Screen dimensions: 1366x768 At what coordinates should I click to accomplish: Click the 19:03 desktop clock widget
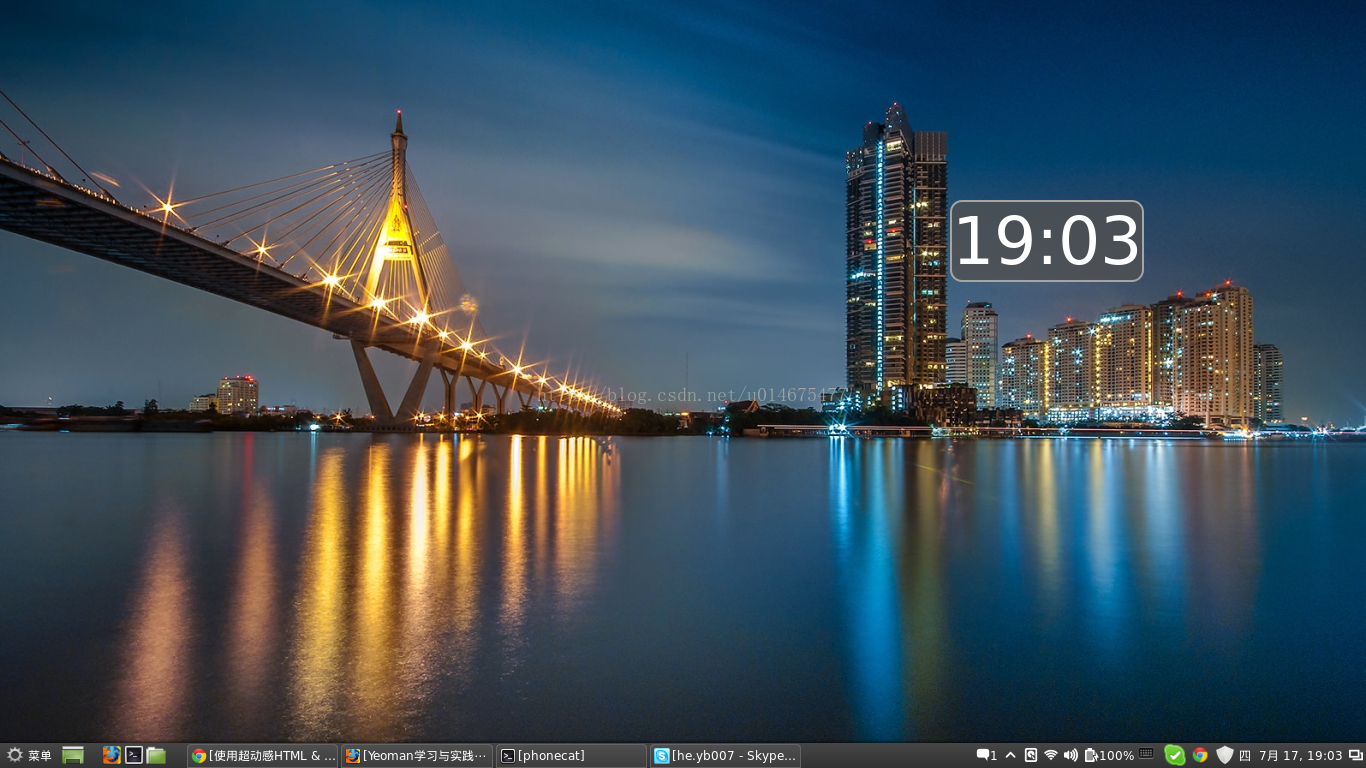1046,241
